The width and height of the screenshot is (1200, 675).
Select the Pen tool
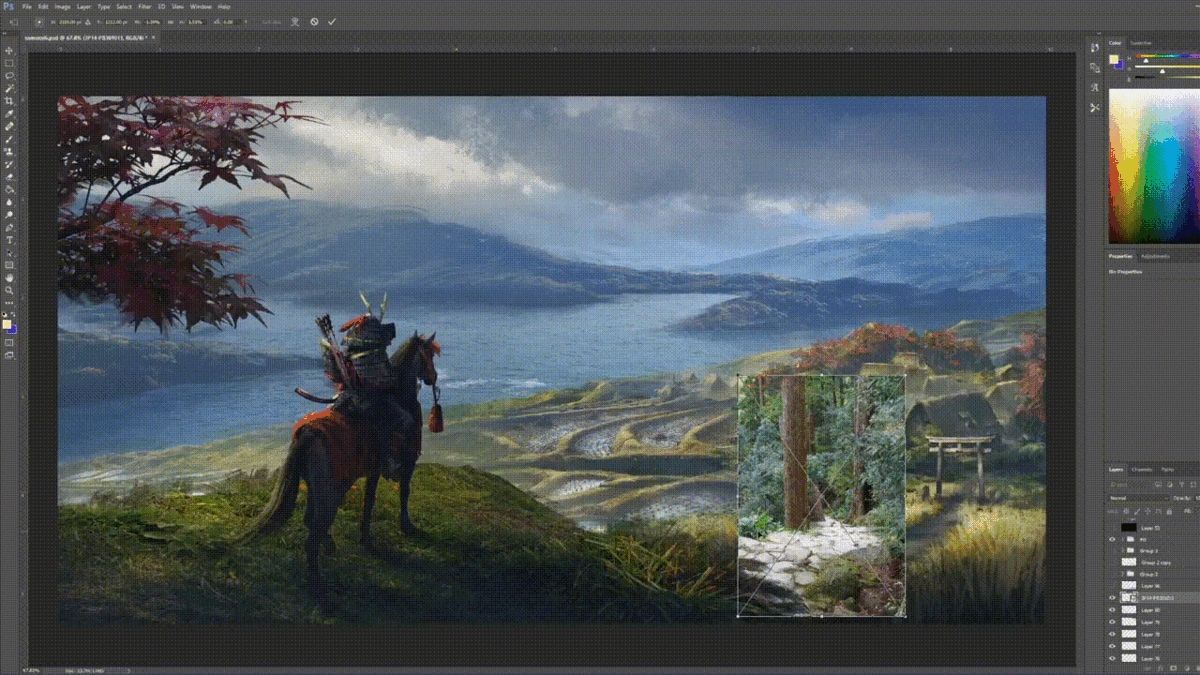(x=10, y=227)
